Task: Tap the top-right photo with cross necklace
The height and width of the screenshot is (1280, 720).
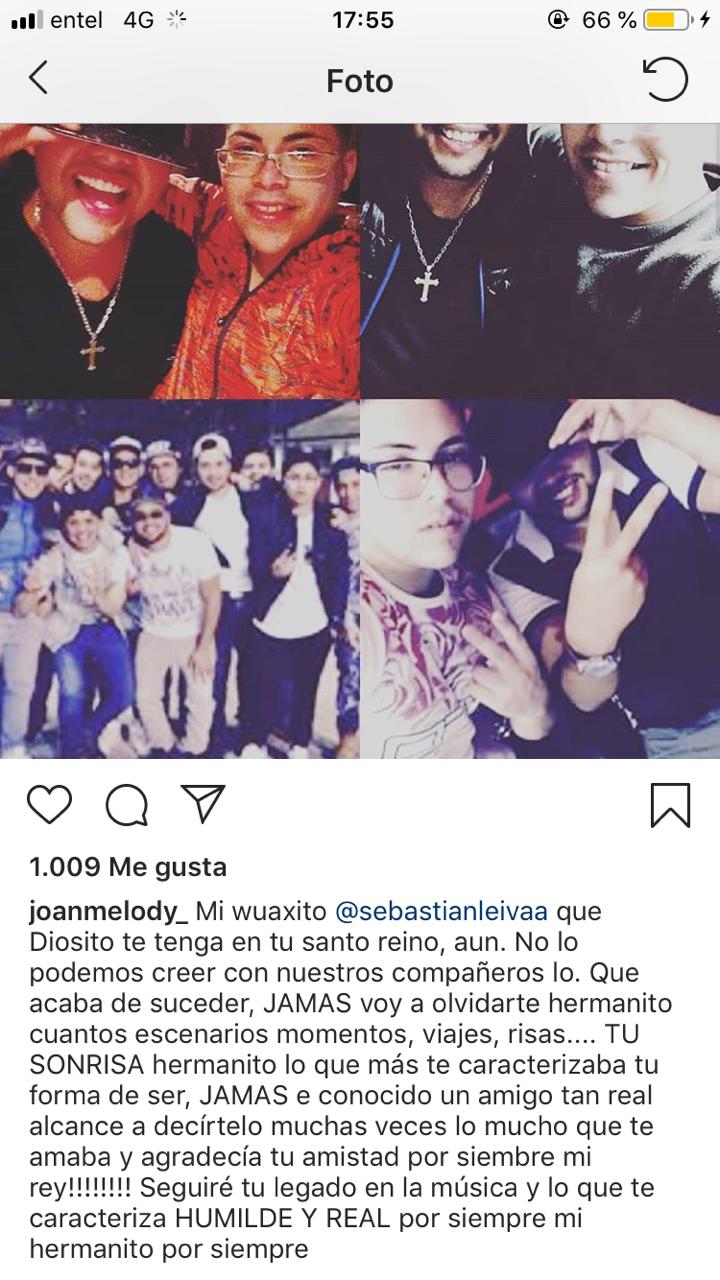Action: (540, 261)
